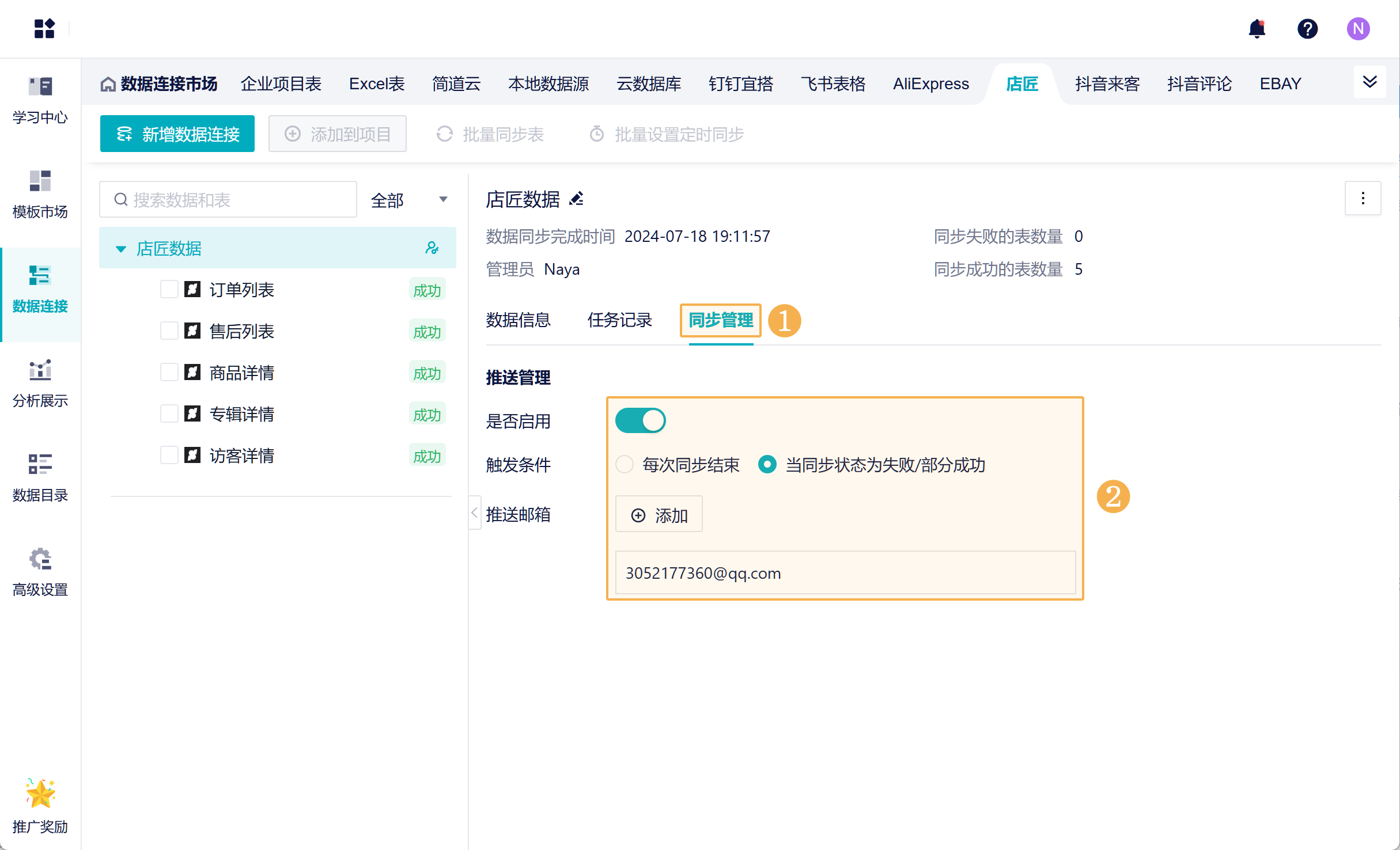Expand more data source tabs chevron
The width and height of the screenshot is (1400, 850).
(x=1369, y=82)
